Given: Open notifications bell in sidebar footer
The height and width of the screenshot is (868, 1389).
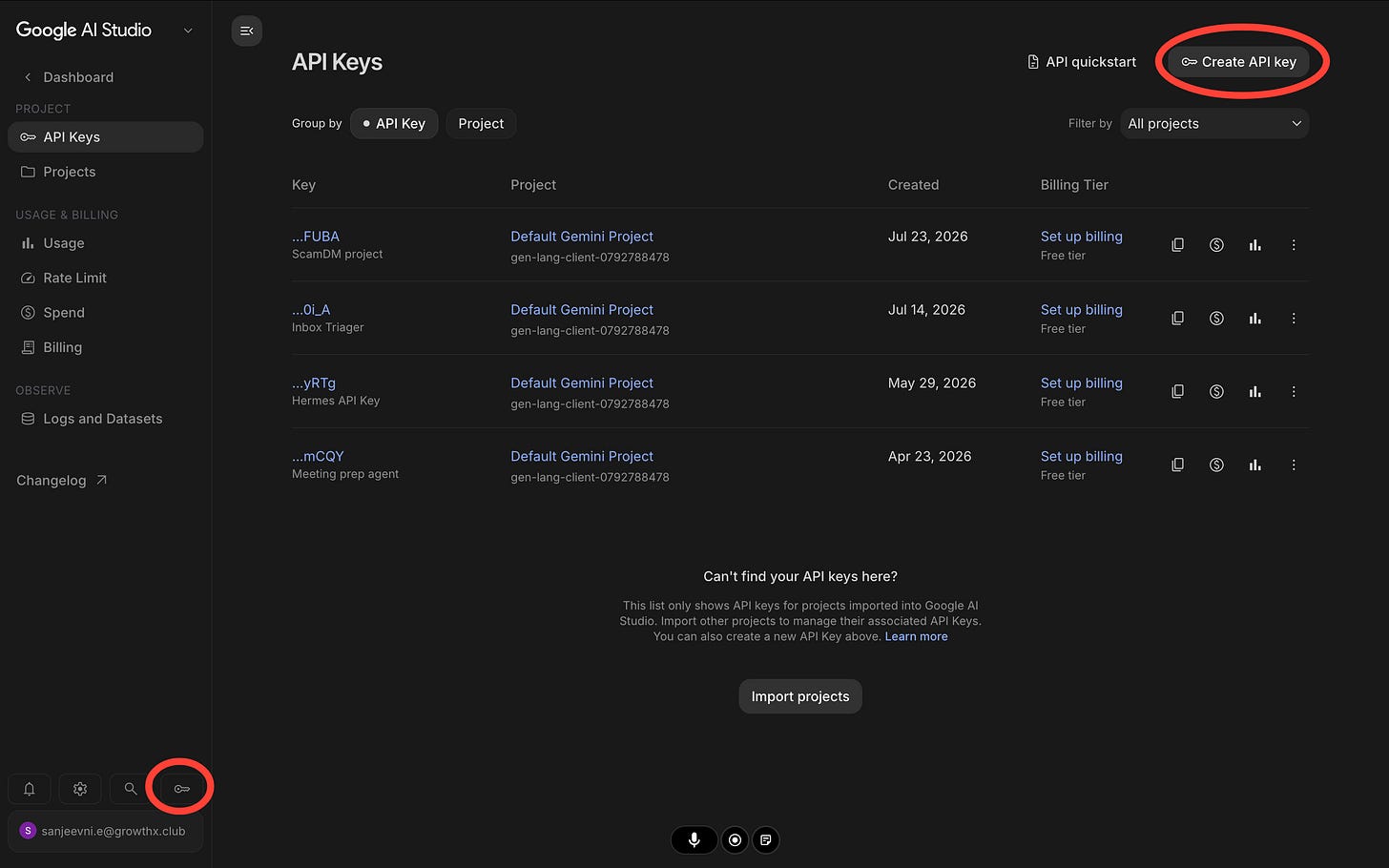Looking at the screenshot, I should point(30,789).
